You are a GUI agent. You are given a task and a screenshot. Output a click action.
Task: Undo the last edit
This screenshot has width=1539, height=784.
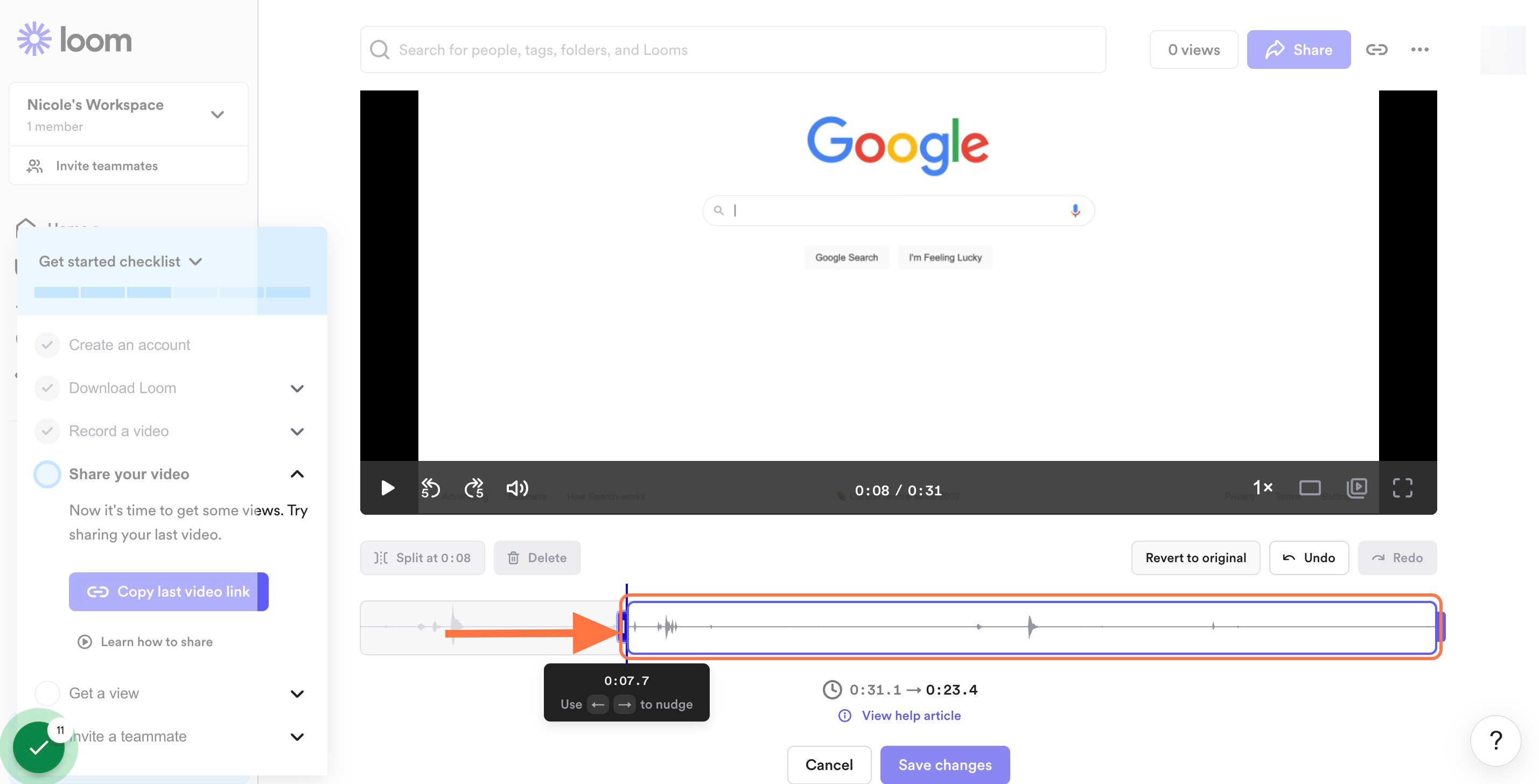pyautogui.click(x=1309, y=557)
